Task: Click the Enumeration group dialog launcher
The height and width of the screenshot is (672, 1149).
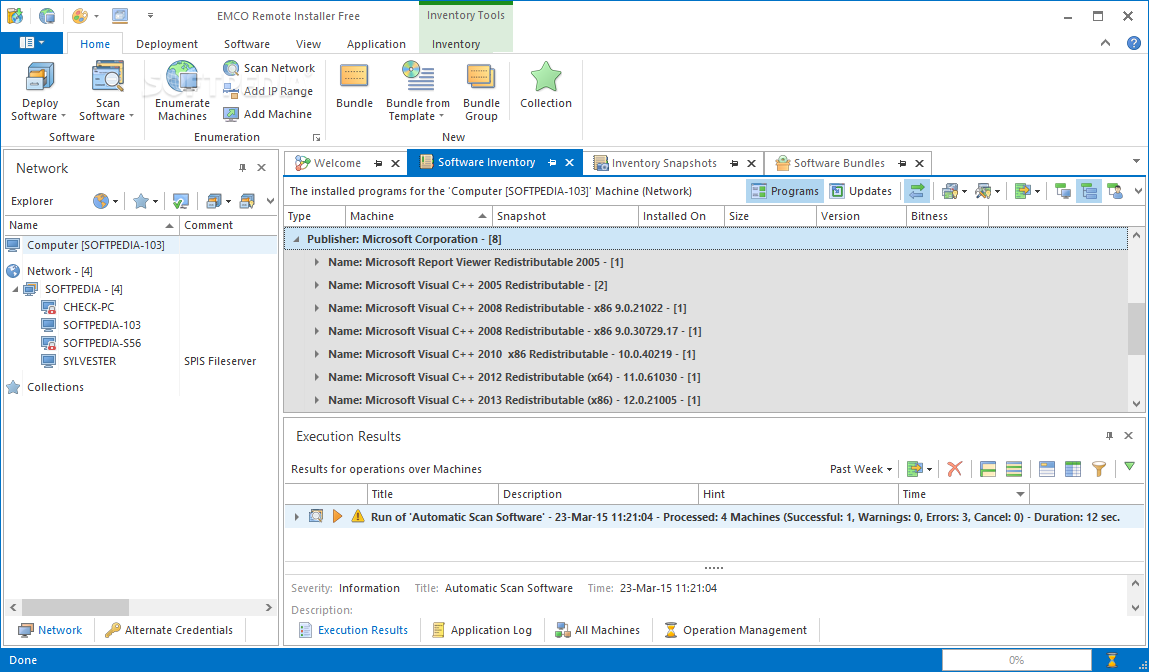Action: point(317,137)
